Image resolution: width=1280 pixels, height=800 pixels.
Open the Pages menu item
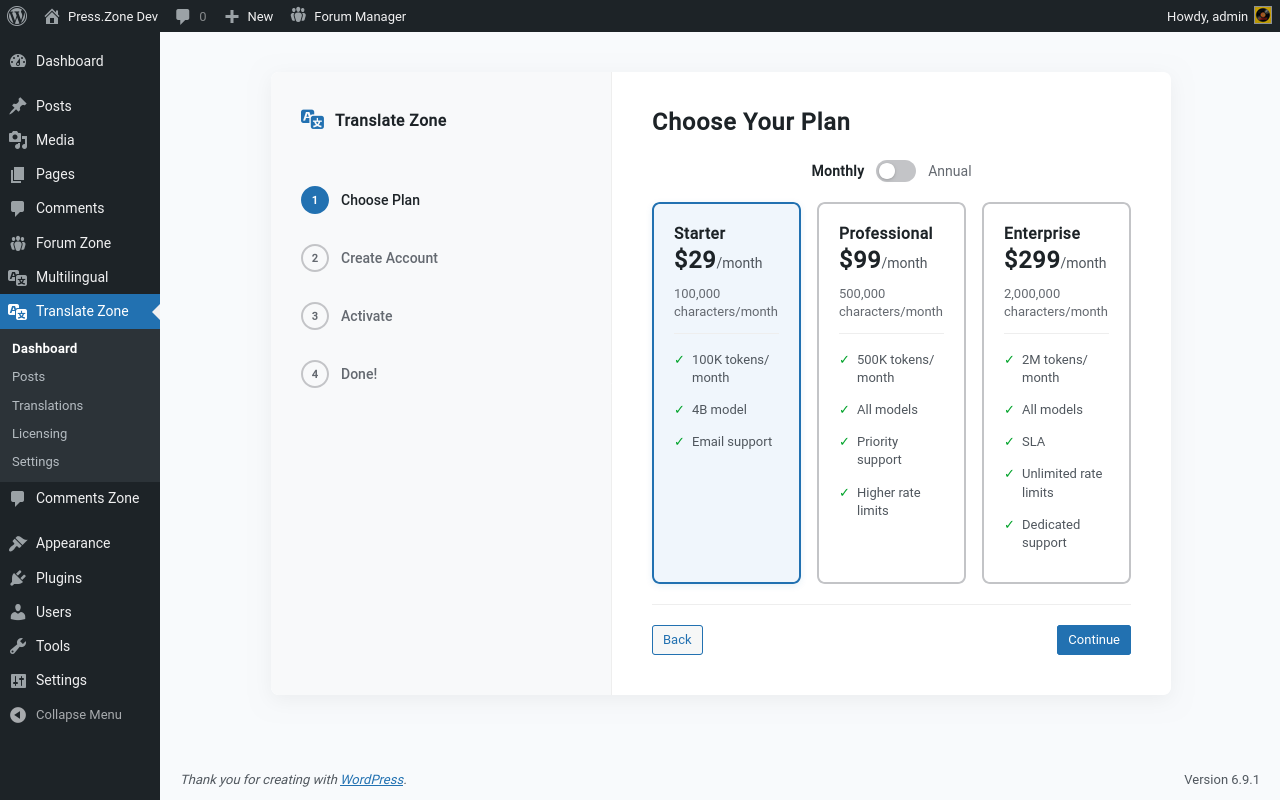(x=80, y=174)
